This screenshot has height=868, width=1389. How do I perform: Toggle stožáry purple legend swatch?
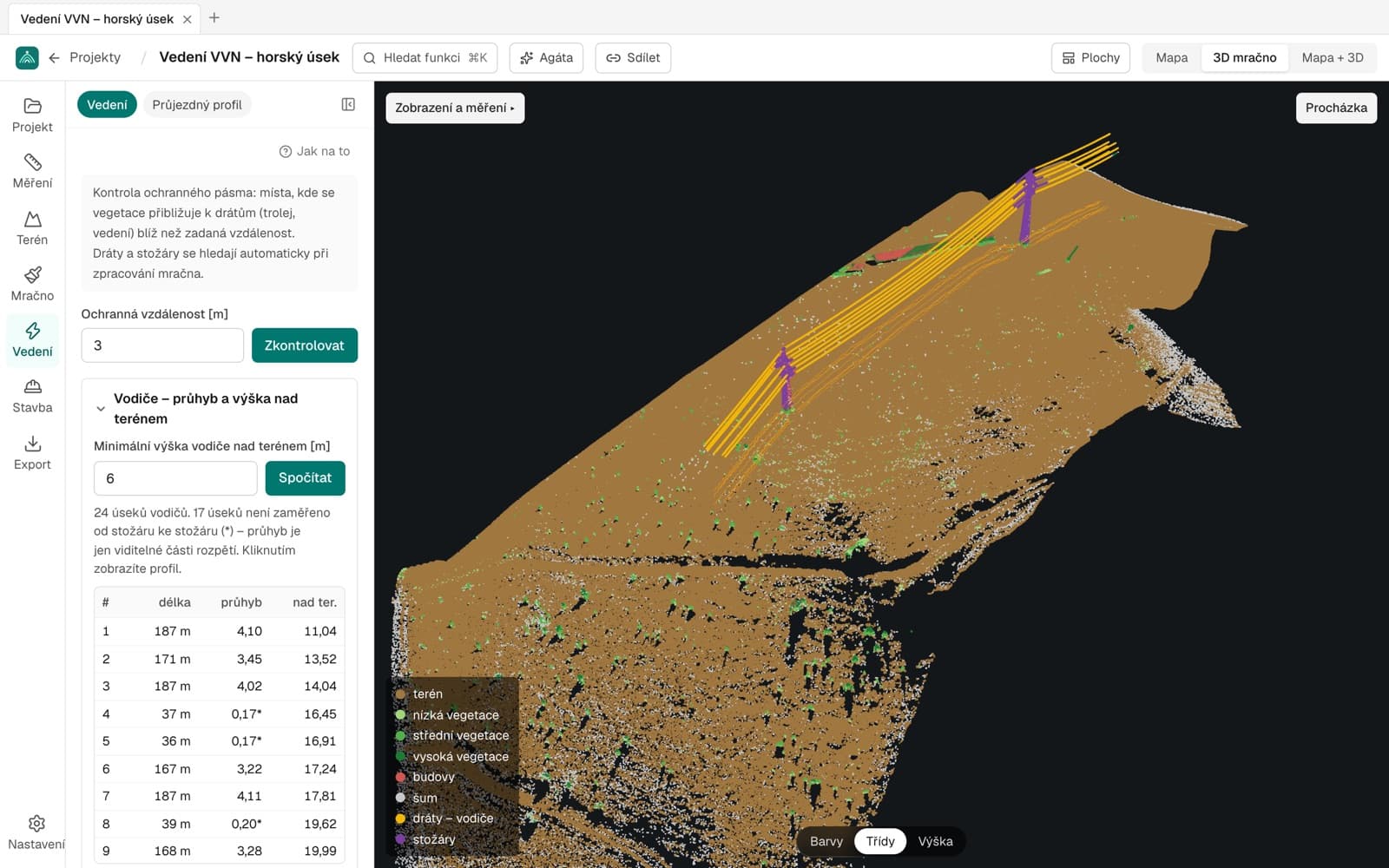point(400,839)
